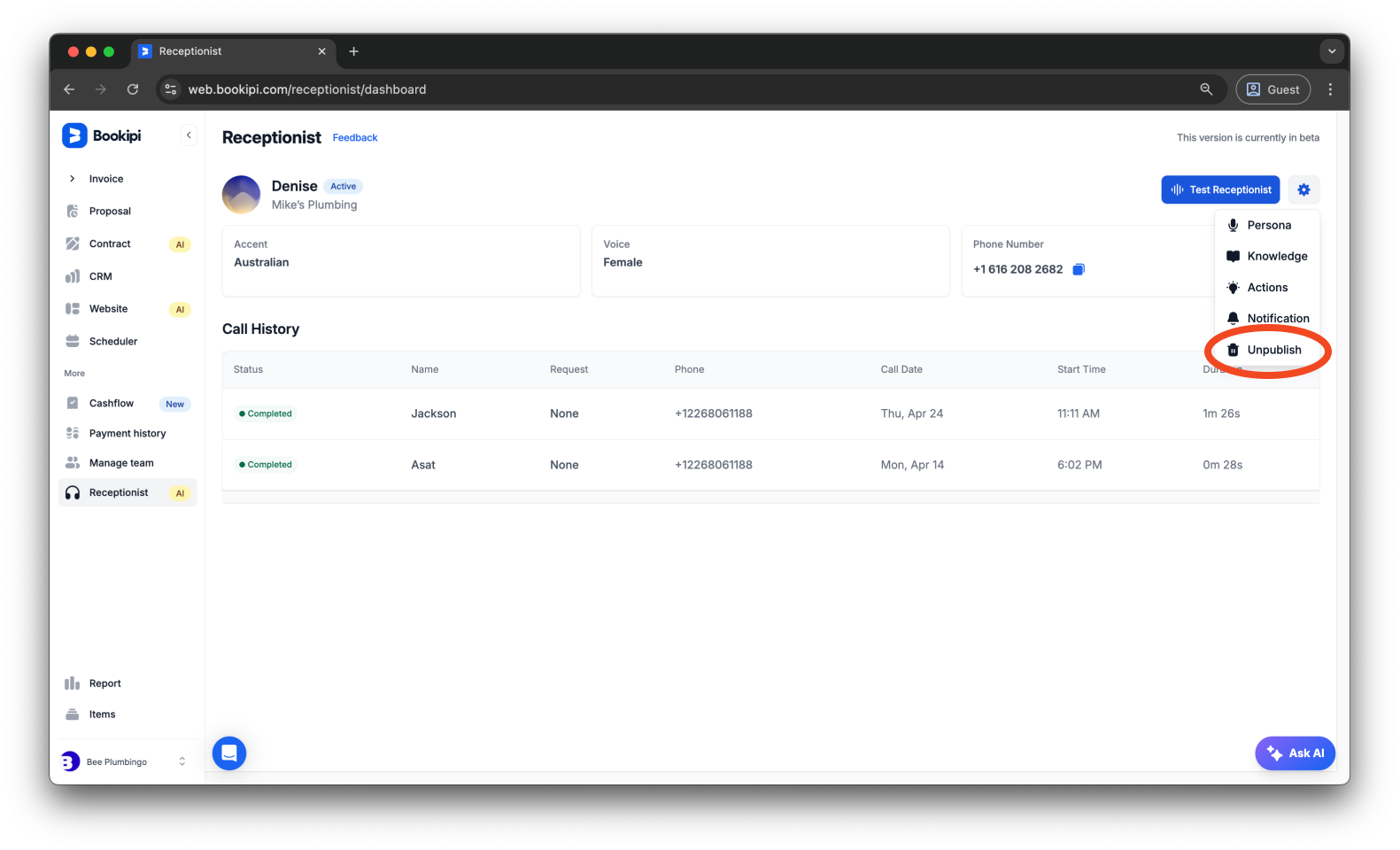Select Knowledge from the settings menu
The image size is (1400, 850).
point(1267,256)
